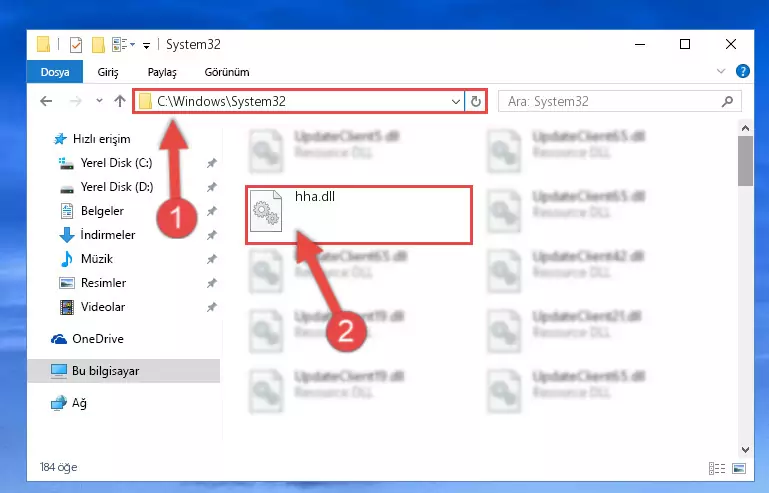Open Help with the blue question mark
Screen dimensions: 769x493
(743, 71)
